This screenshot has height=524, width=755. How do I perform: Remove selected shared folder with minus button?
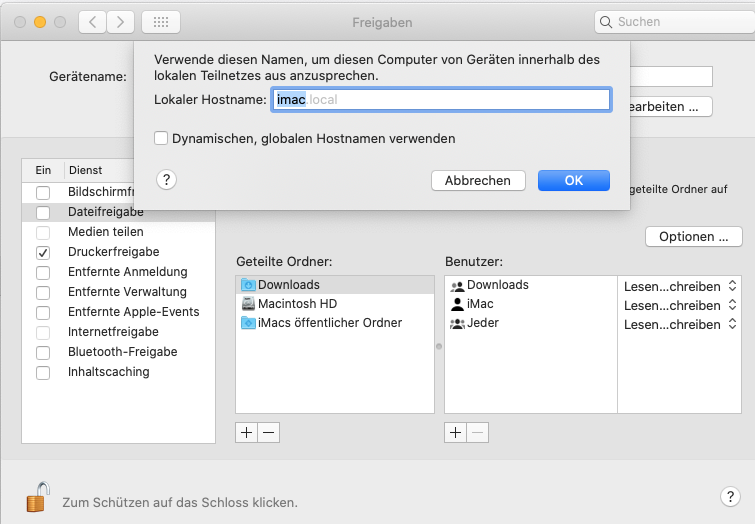pos(268,432)
